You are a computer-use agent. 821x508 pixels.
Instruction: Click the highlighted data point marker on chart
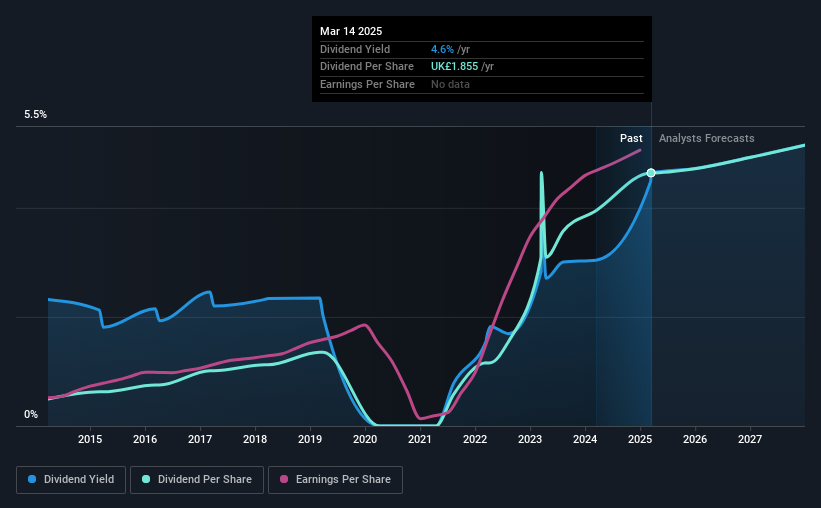click(x=651, y=173)
